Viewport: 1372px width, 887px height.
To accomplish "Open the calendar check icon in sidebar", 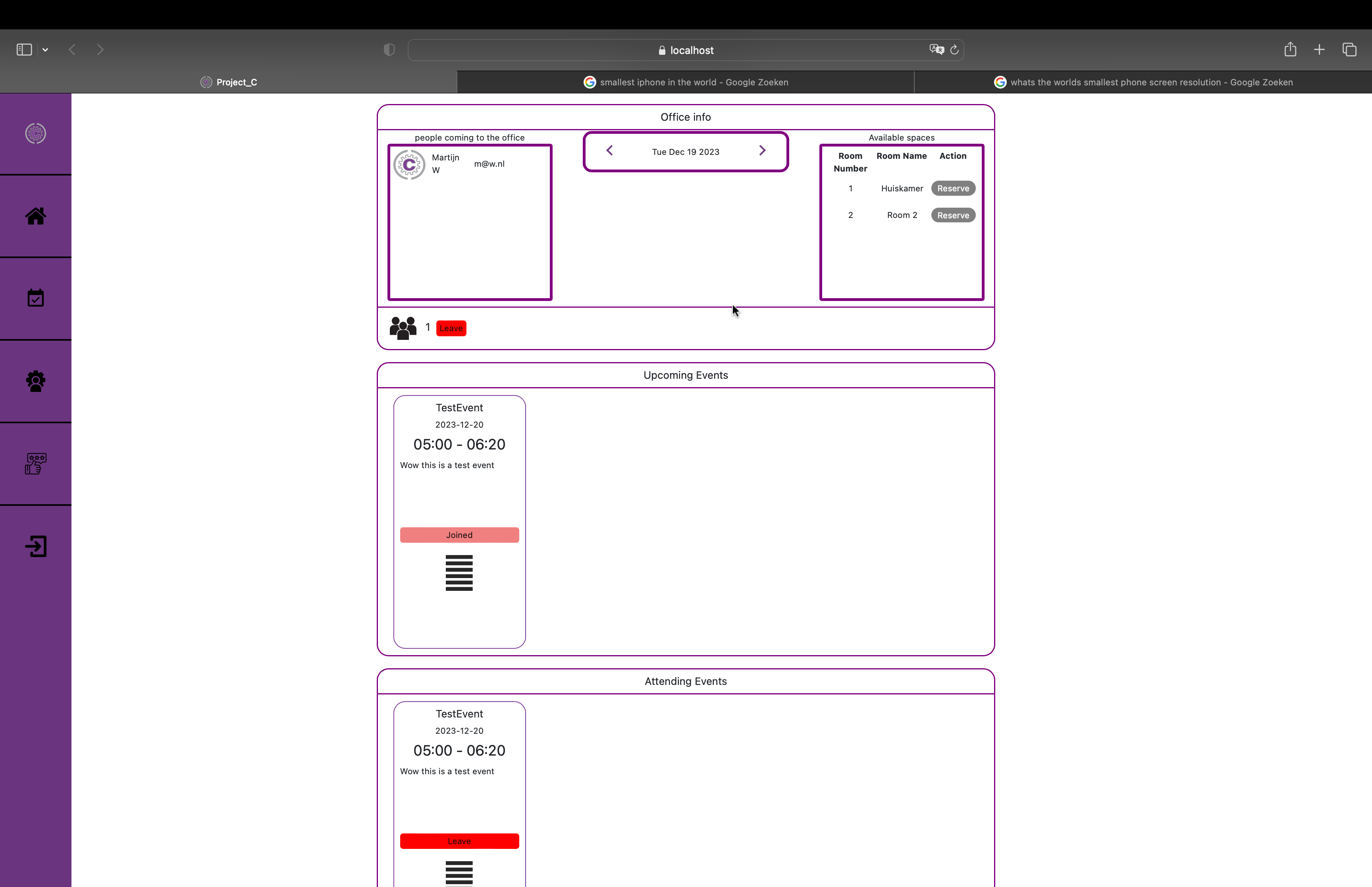I will 36,298.
